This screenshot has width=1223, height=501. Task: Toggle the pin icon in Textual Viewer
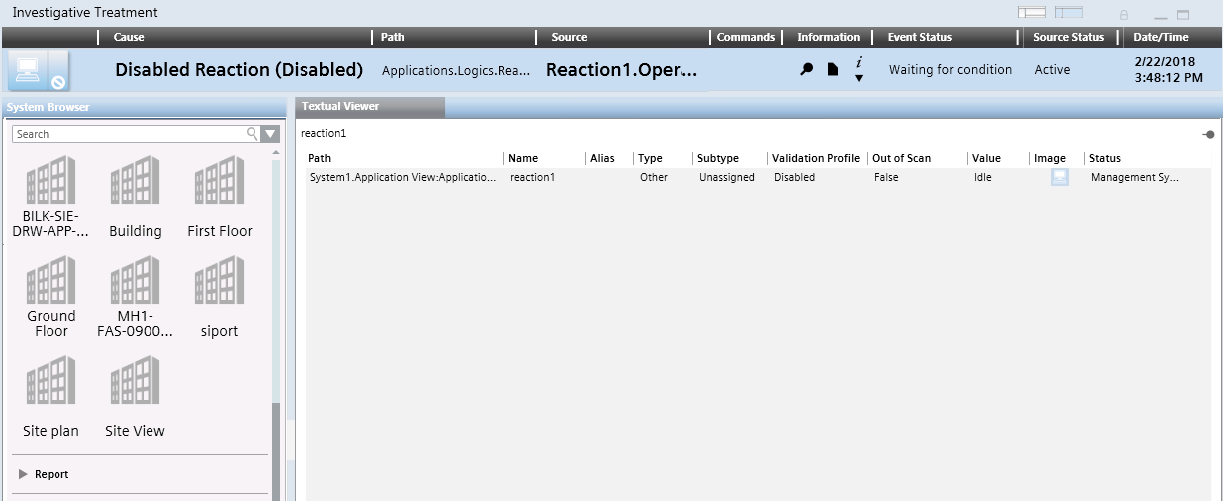[x=1208, y=134]
